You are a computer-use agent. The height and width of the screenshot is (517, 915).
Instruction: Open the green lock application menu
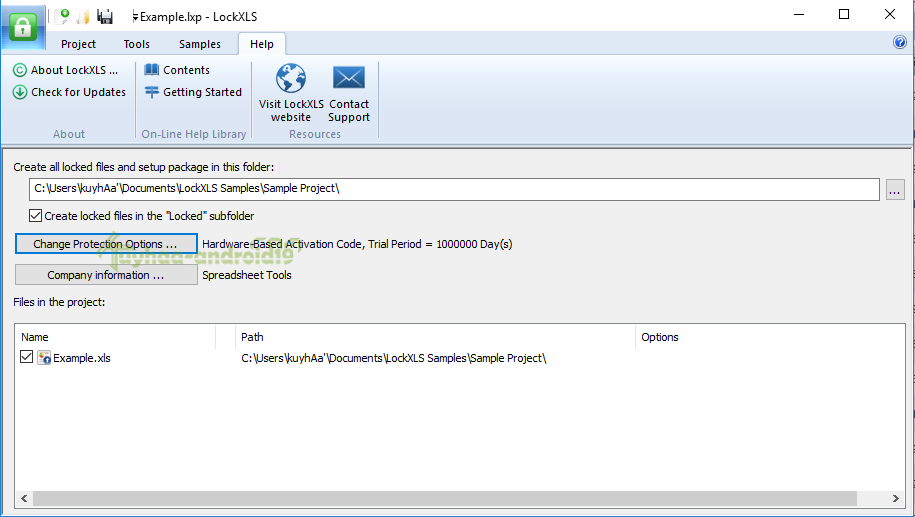[x=23, y=27]
